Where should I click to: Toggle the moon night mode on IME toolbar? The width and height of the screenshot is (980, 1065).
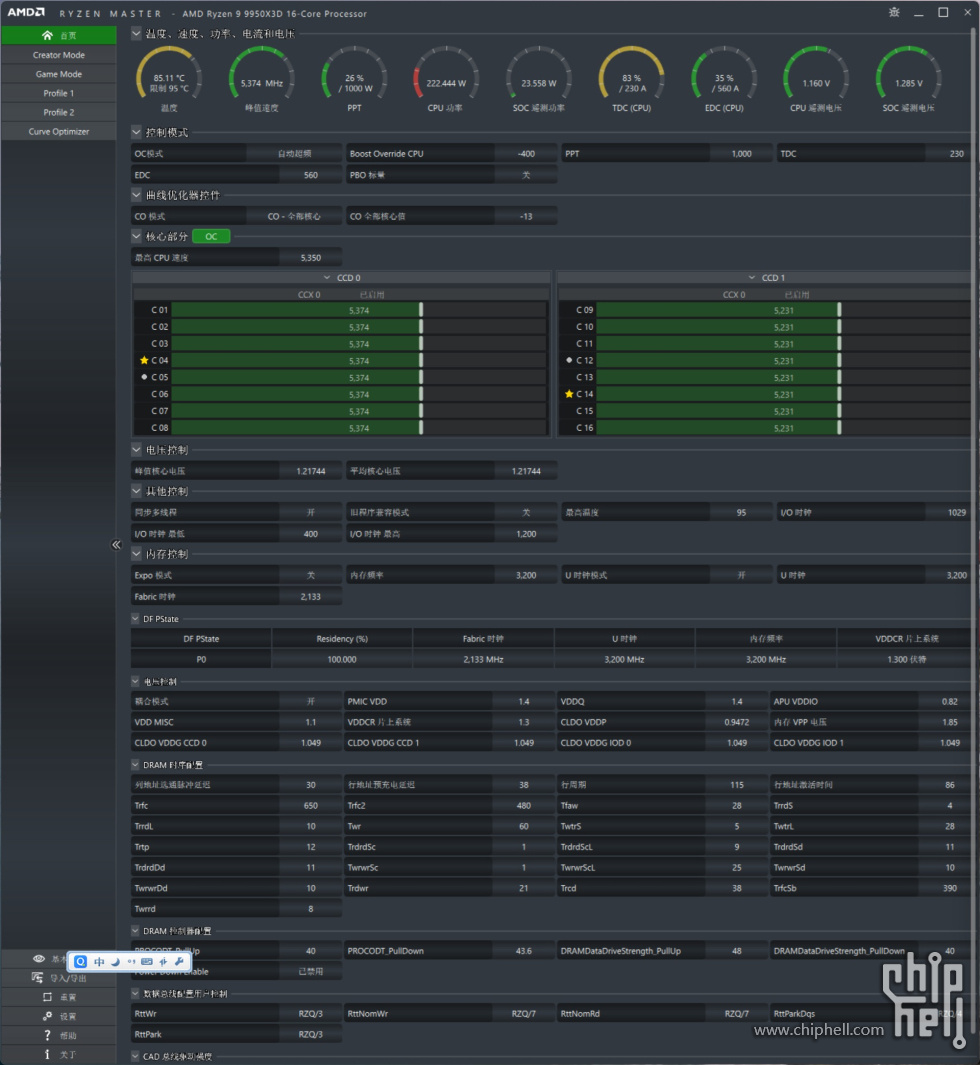coord(115,962)
